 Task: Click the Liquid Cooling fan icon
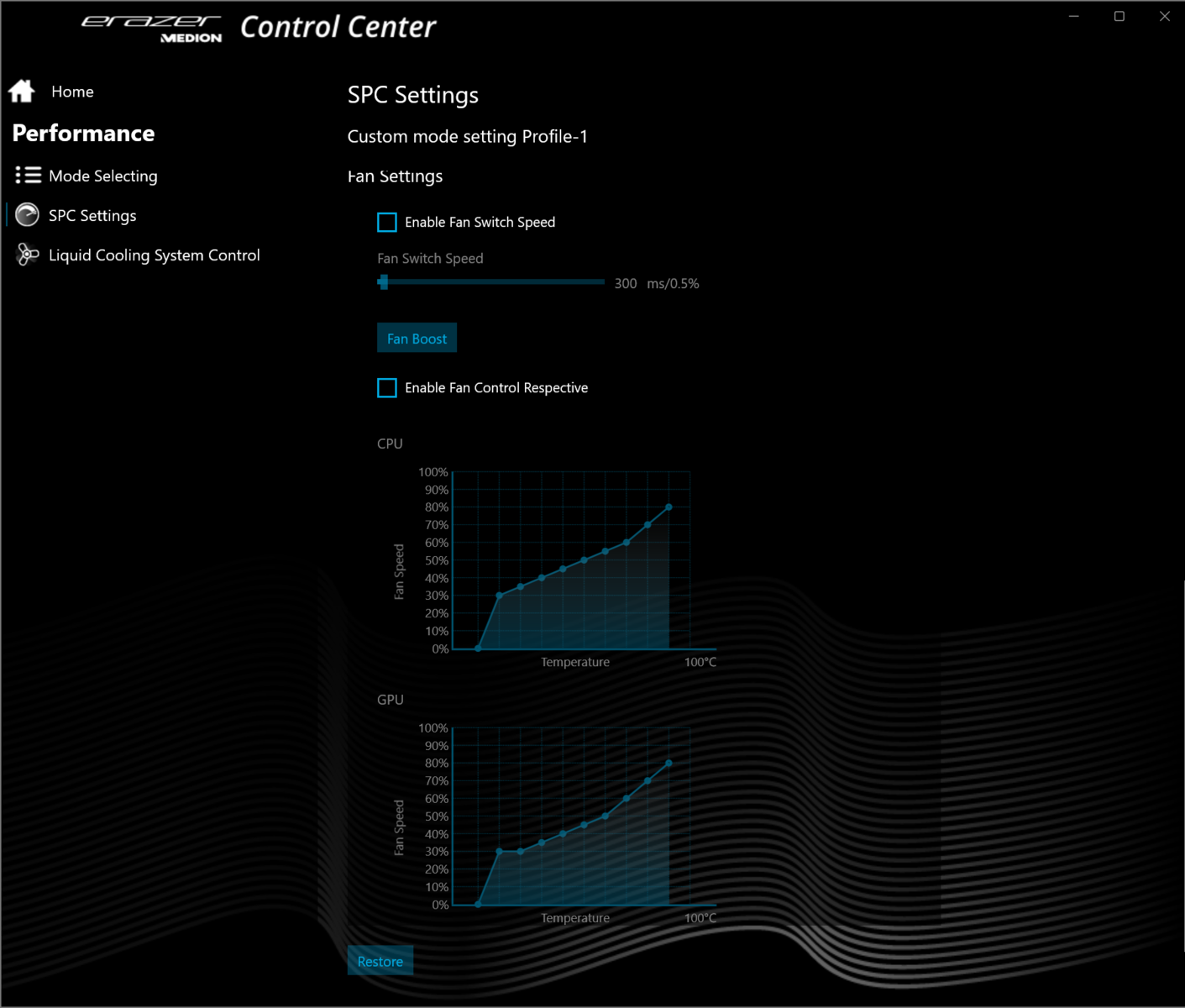point(28,255)
